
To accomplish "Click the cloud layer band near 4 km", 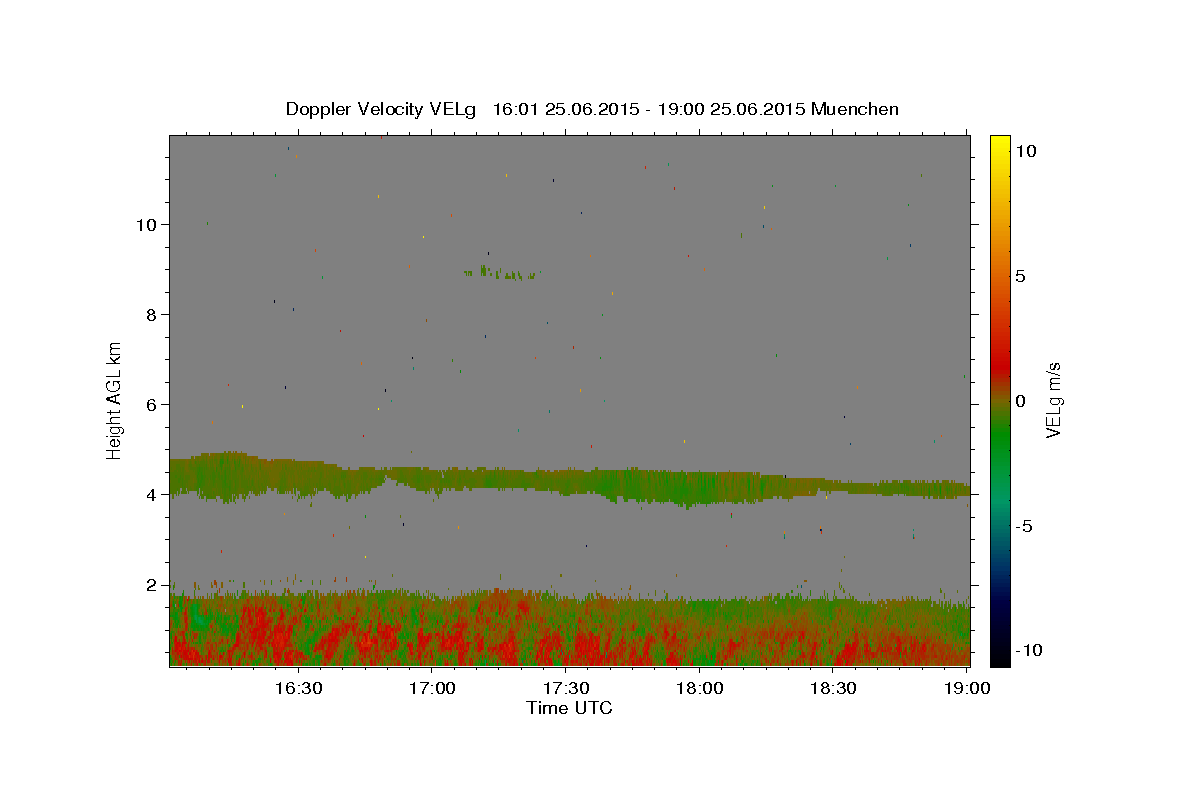I will [x=570, y=480].
